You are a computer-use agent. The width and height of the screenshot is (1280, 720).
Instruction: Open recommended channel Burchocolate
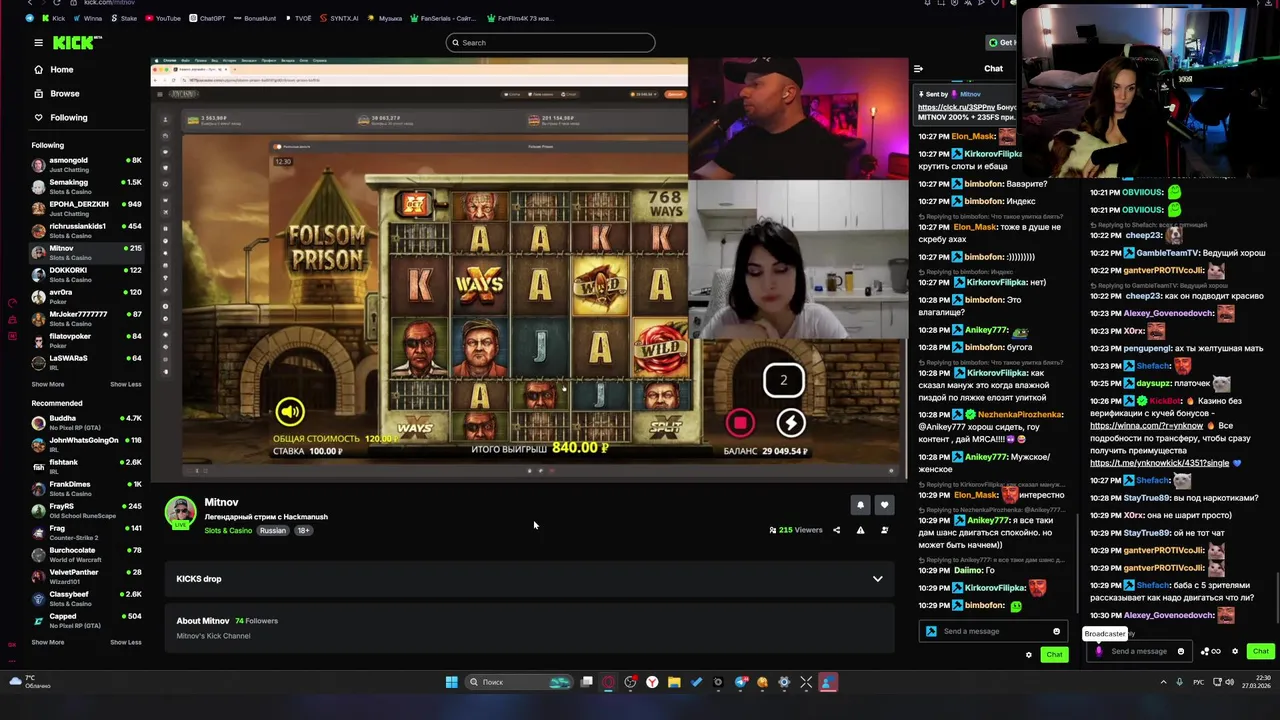(x=86, y=553)
